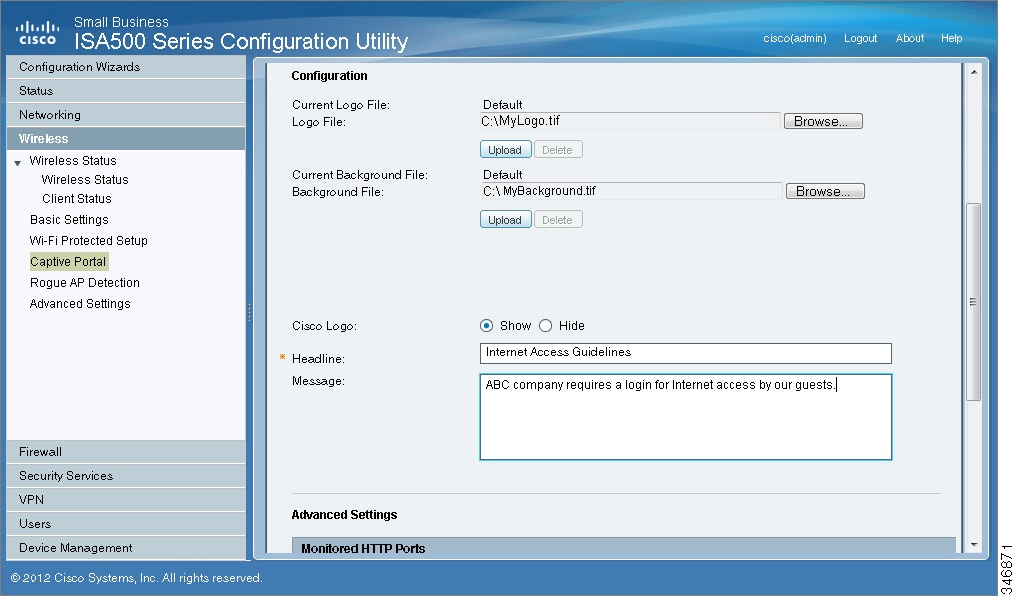Upload the selected background file
Image resolution: width=1015 pixels, height=596 pixels.
click(506, 219)
